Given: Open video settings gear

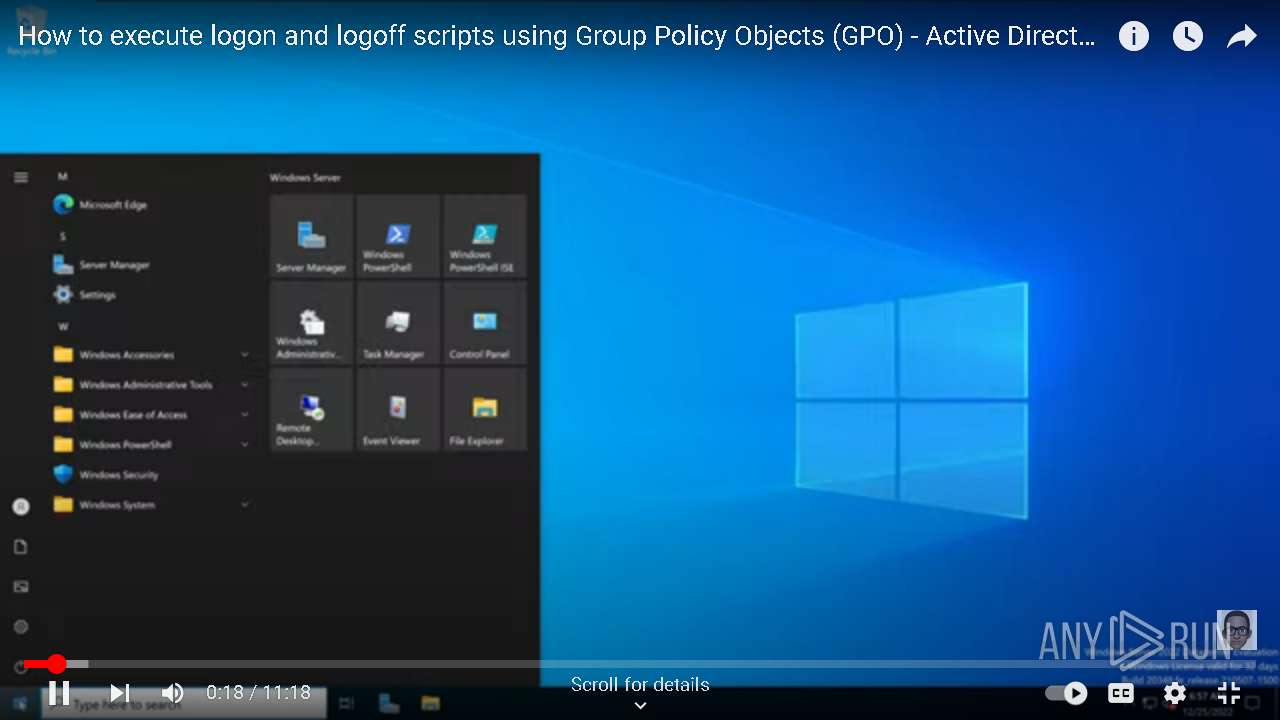Looking at the screenshot, I should click(1175, 693).
